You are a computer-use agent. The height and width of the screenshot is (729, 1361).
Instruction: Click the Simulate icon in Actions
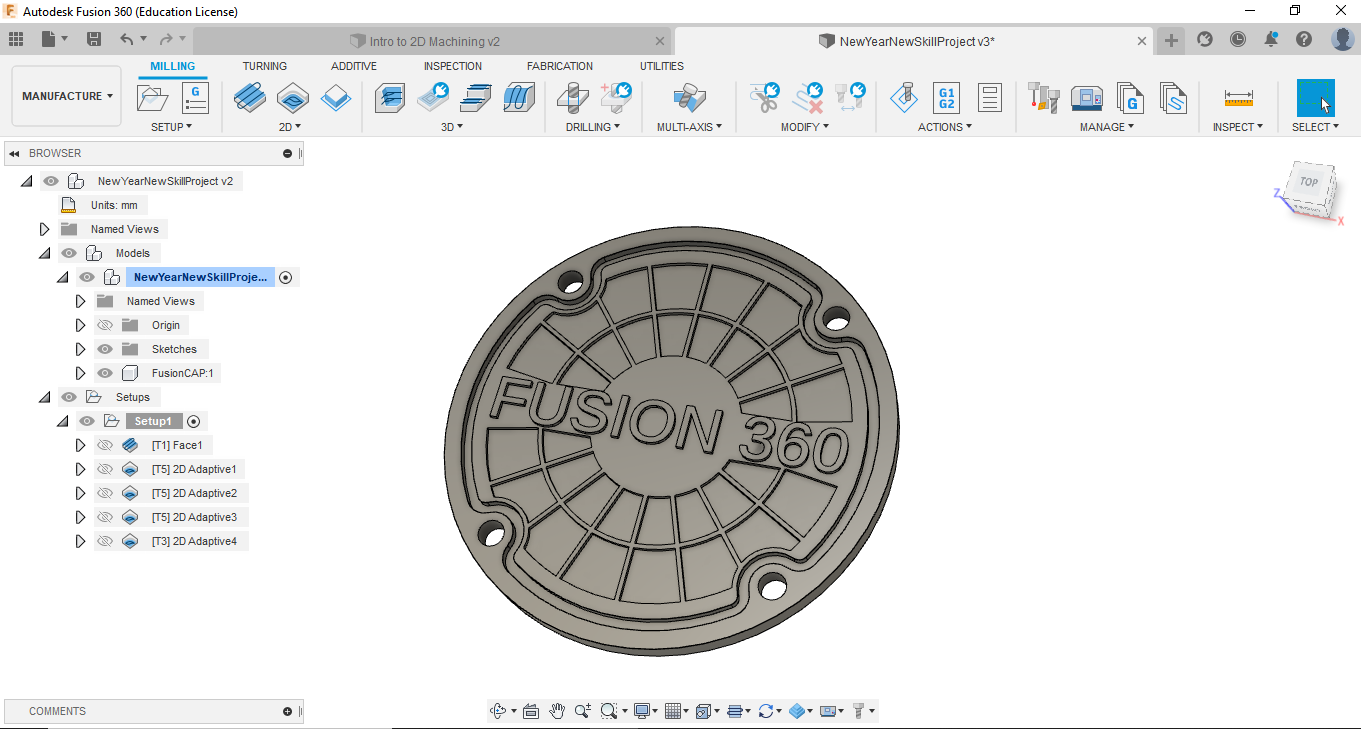click(903, 98)
